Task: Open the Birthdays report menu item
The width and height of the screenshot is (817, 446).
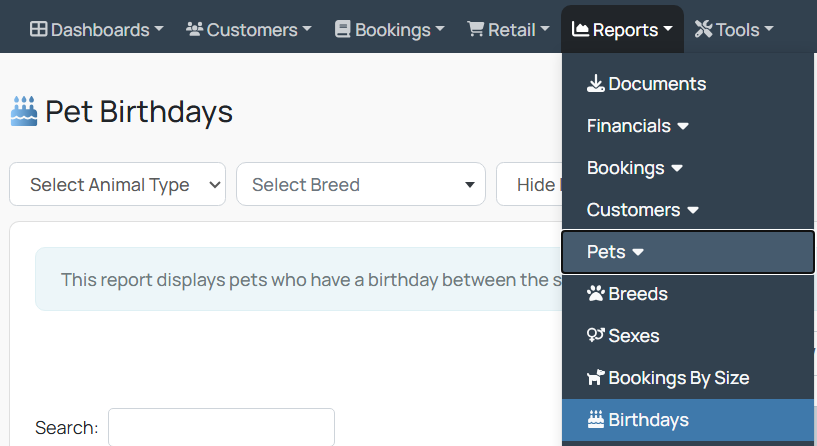Action: click(688, 420)
